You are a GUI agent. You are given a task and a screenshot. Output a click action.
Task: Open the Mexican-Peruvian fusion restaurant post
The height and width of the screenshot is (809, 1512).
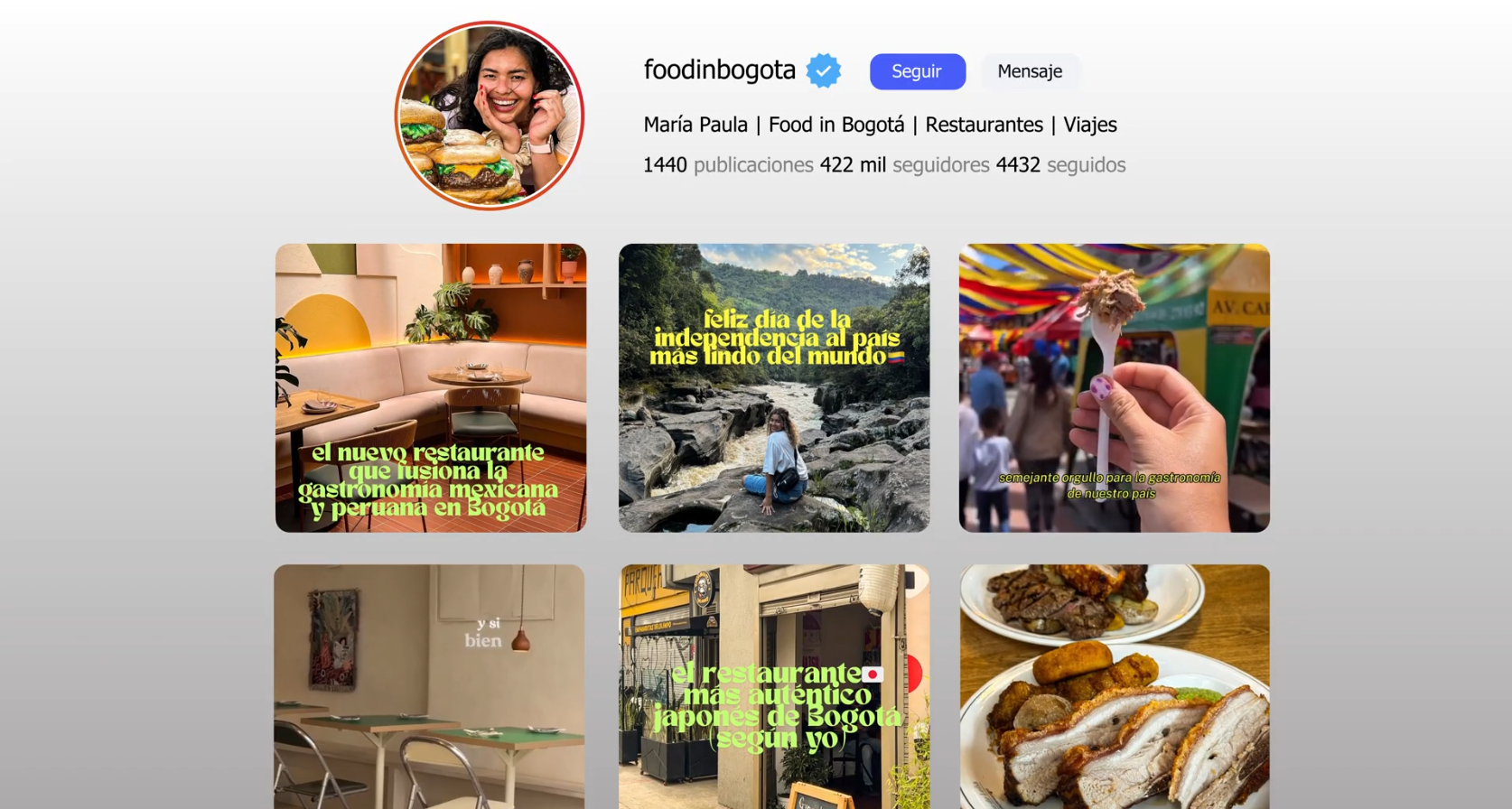point(431,387)
